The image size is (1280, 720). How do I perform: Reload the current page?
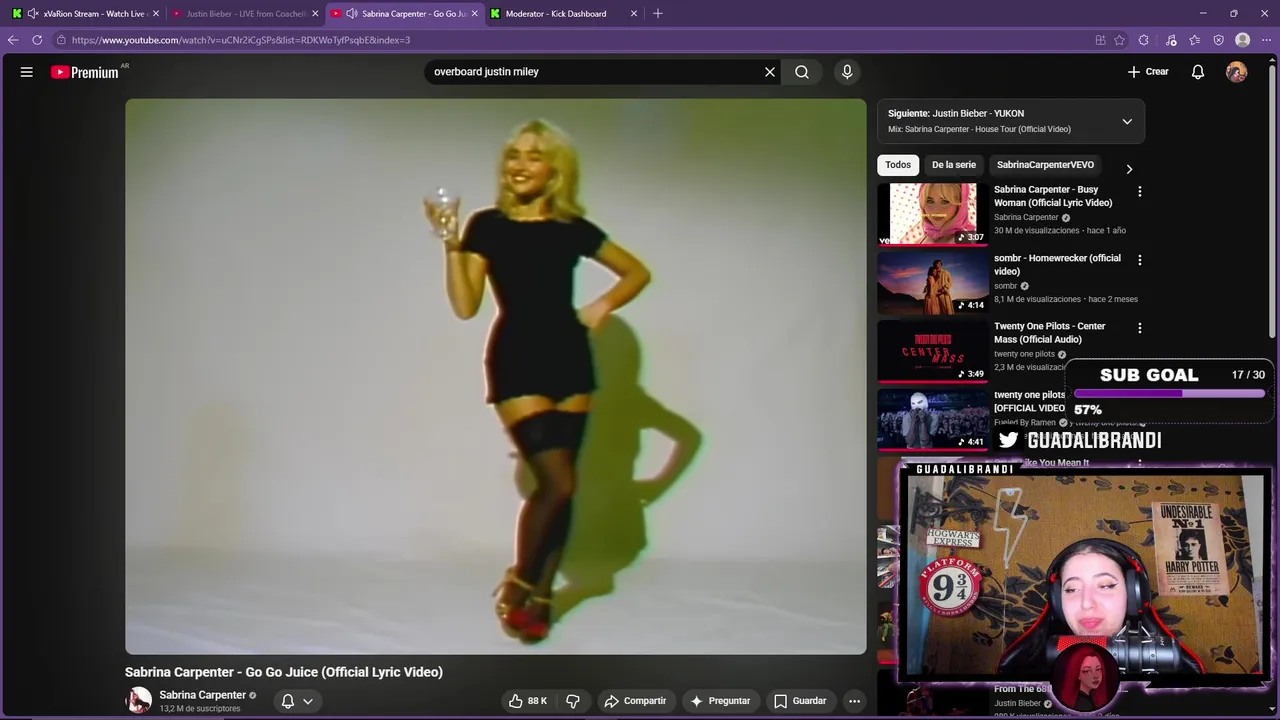click(37, 40)
